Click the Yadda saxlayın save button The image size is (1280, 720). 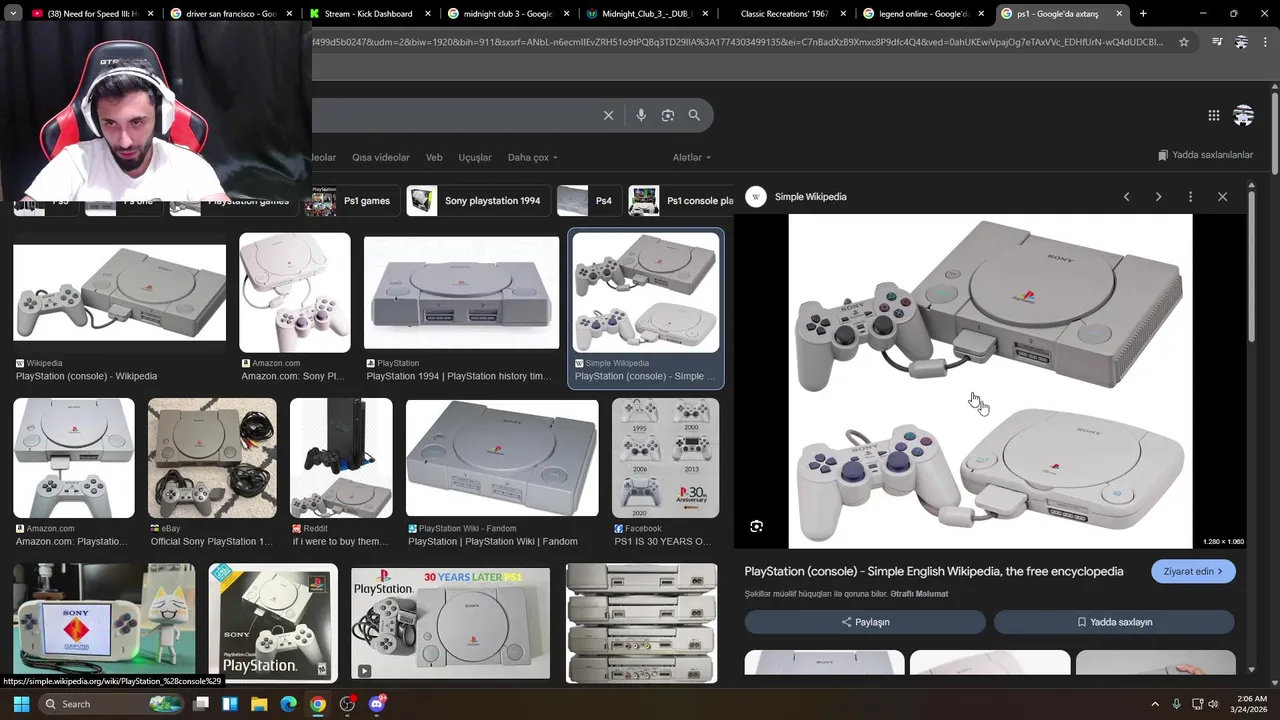(1114, 622)
